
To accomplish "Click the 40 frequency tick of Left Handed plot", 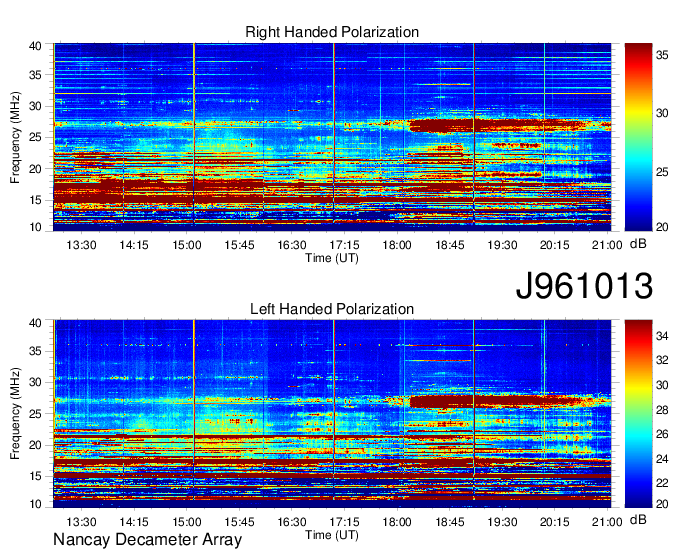I will (x=36, y=323).
